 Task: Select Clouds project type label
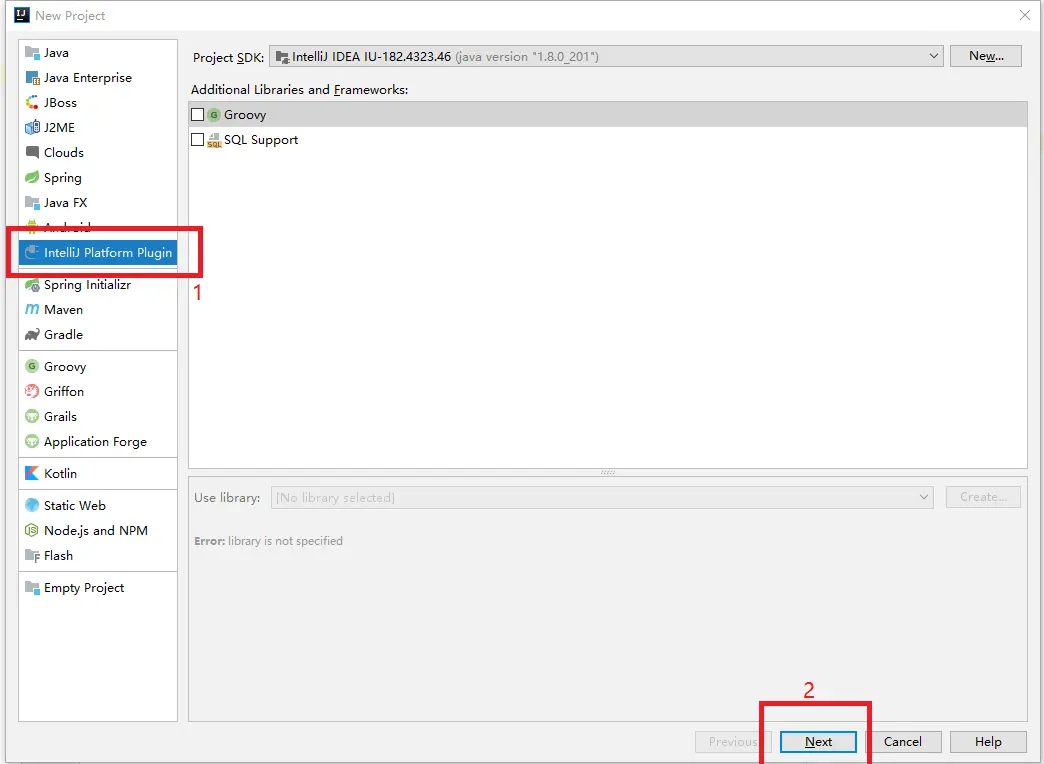coord(64,153)
